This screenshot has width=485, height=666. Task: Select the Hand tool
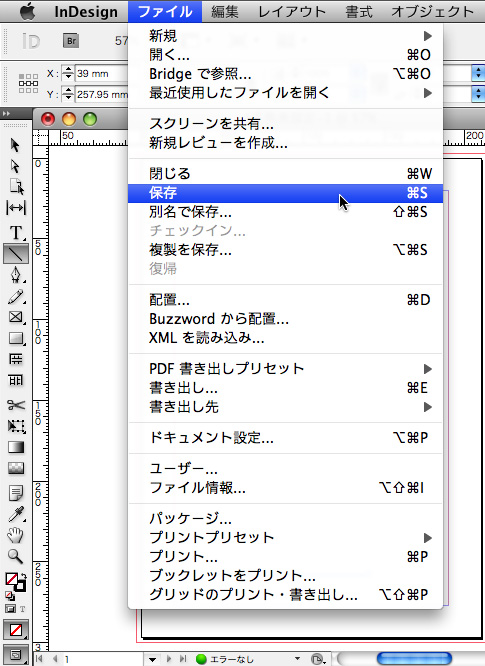coord(16,535)
